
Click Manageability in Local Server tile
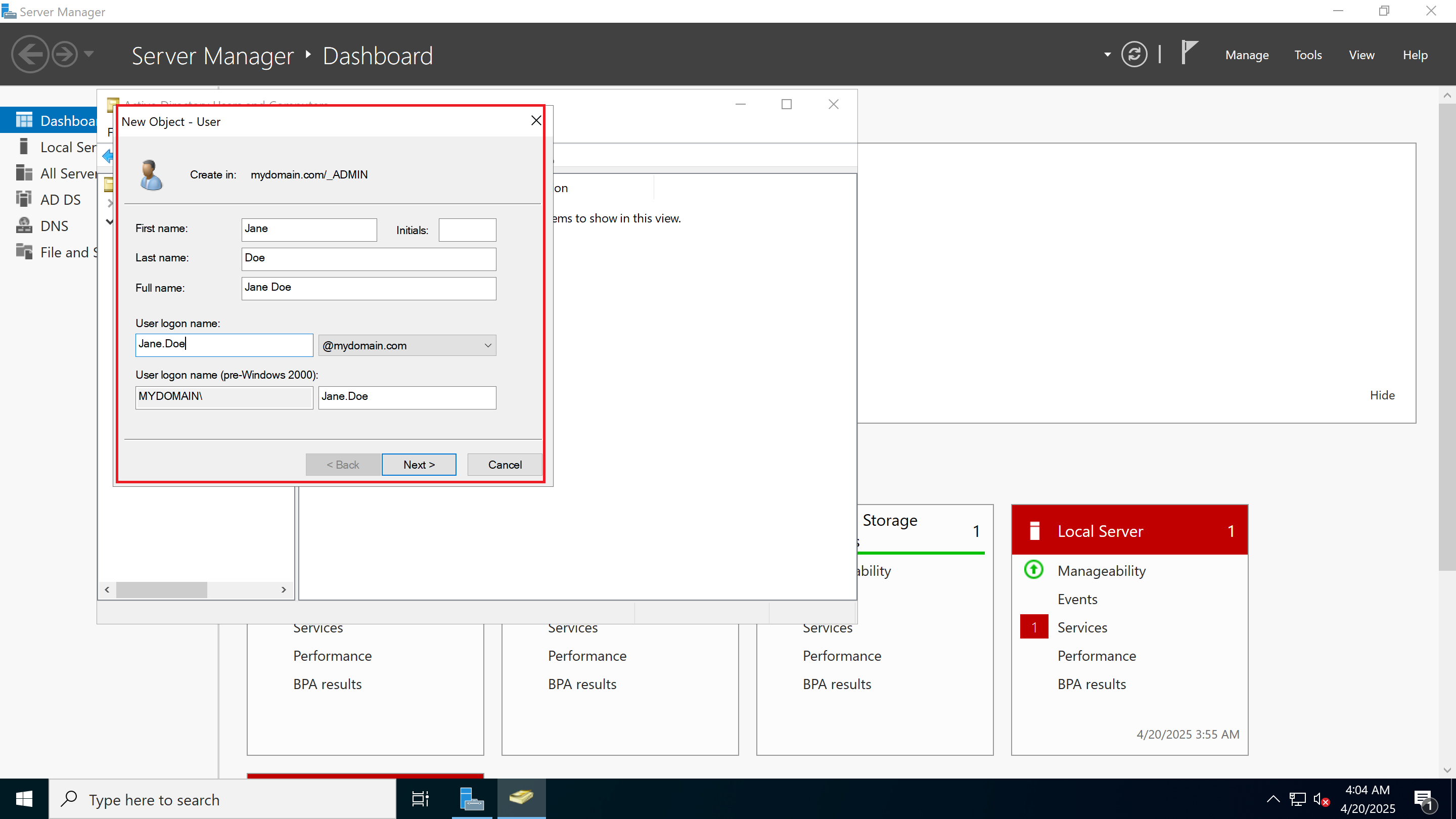coord(1101,571)
